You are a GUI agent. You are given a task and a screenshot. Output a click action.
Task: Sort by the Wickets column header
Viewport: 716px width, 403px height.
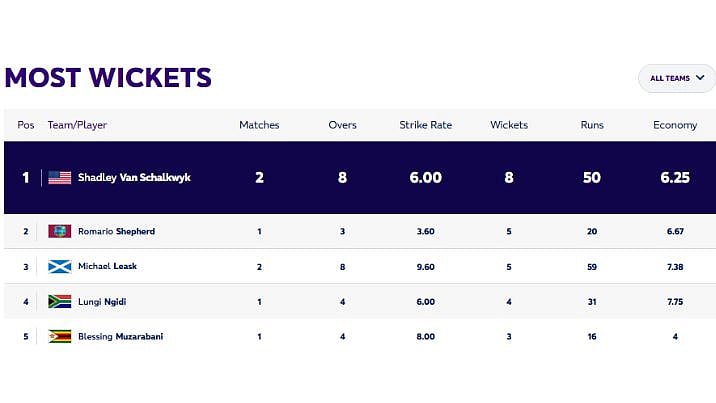509,125
